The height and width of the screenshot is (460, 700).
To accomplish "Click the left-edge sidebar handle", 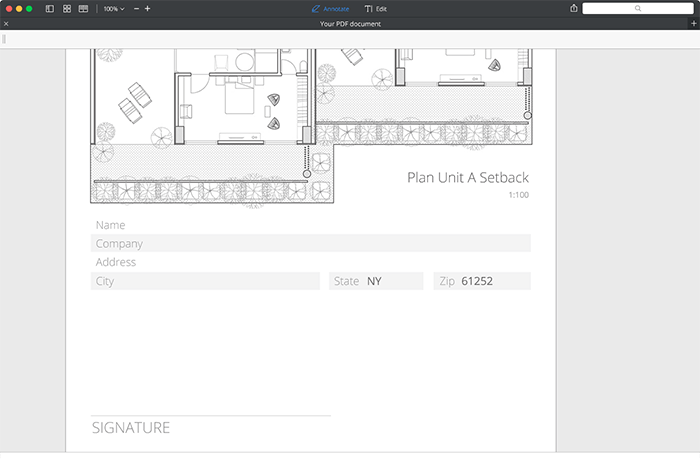I will click(x=4, y=39).
